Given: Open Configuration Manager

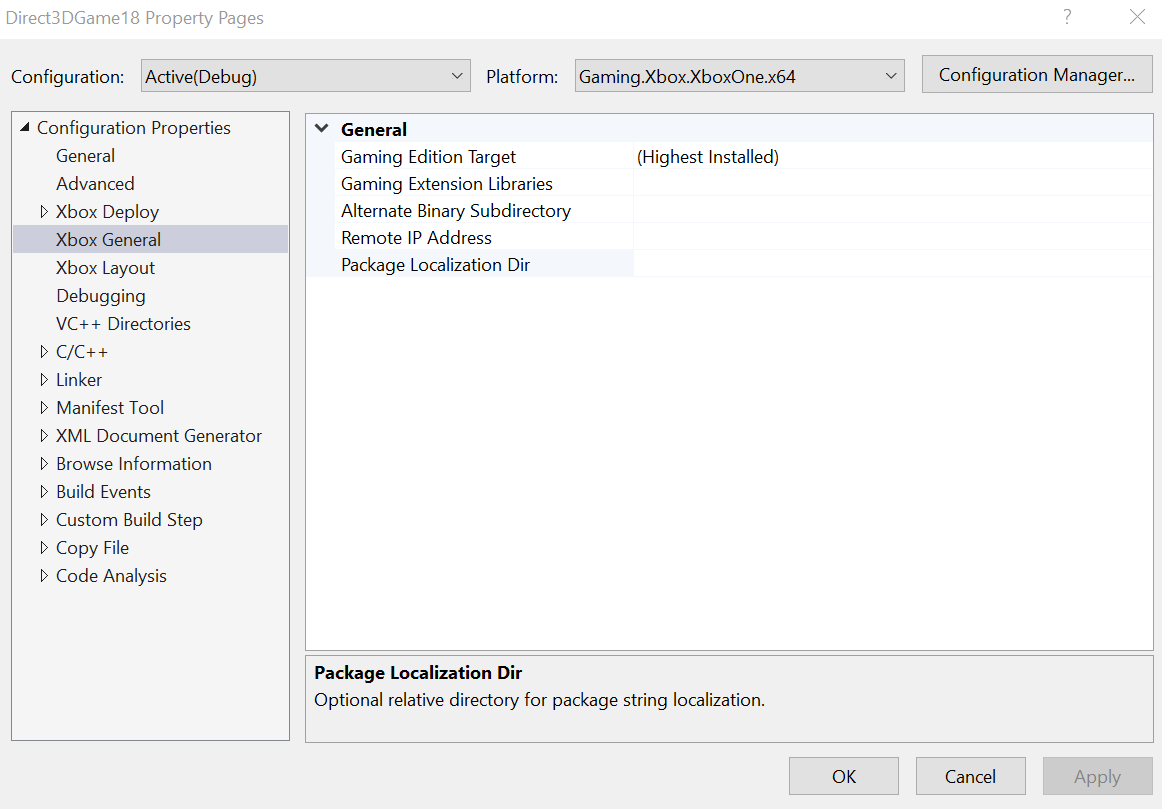Looking at the screenshot, I should (1037, 74).
